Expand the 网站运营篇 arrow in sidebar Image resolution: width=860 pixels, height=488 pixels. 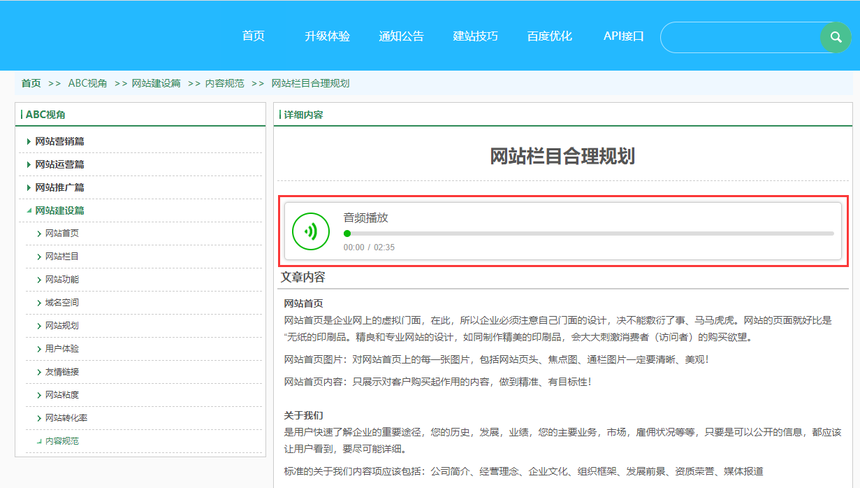[29, 164]
